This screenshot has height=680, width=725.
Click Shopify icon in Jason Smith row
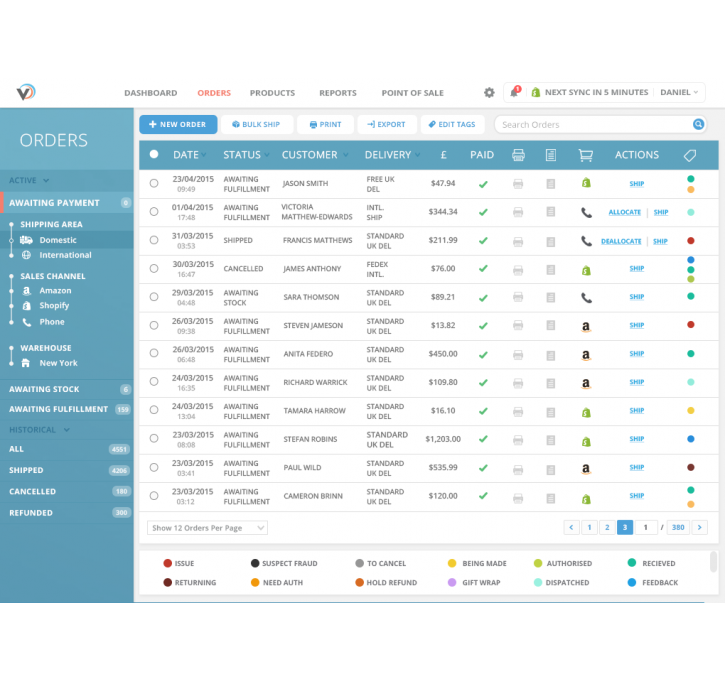tap(586, 183)
